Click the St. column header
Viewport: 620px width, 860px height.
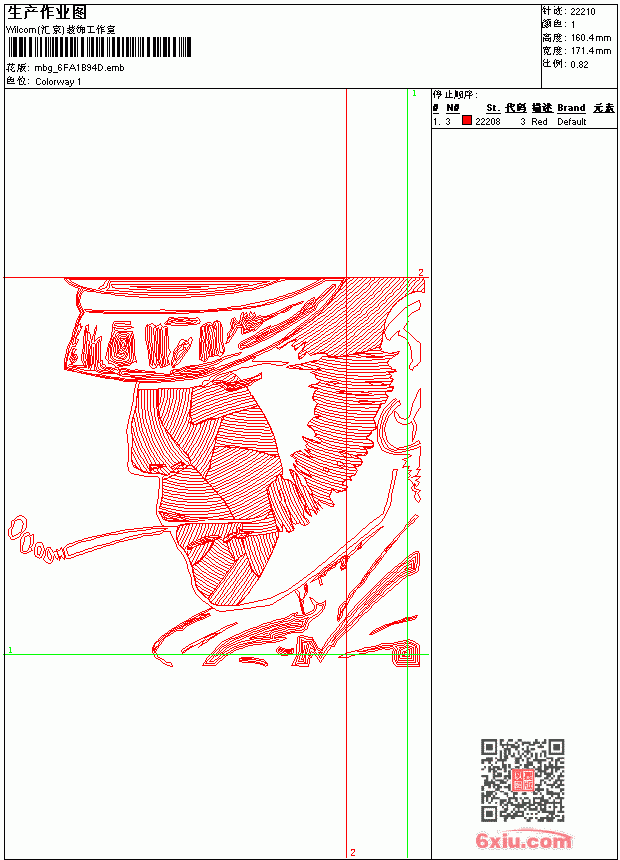493,108
